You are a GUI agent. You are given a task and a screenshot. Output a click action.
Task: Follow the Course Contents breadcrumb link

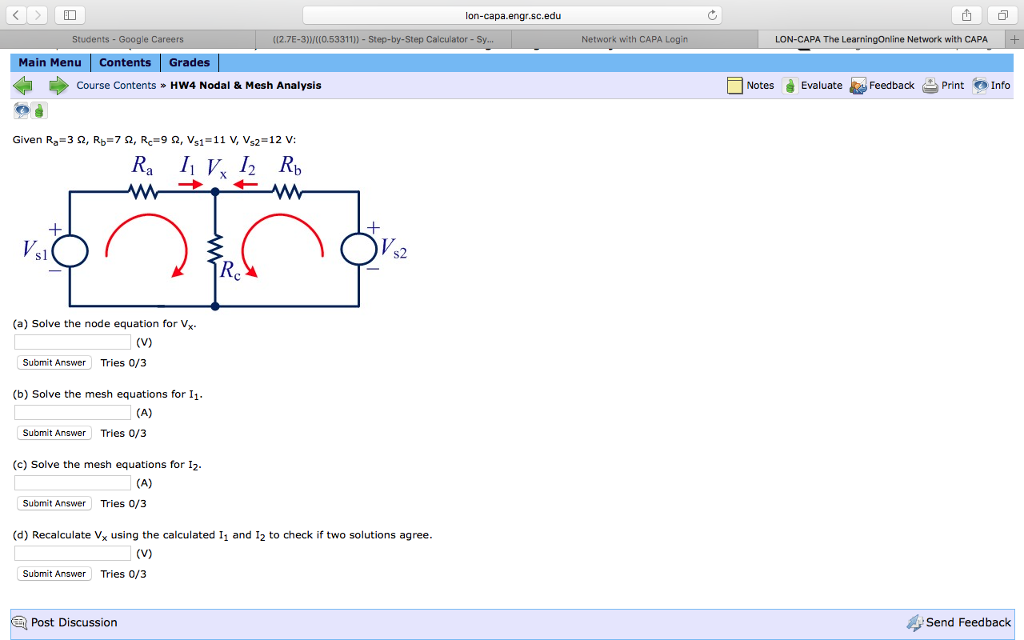pos(116,86)
